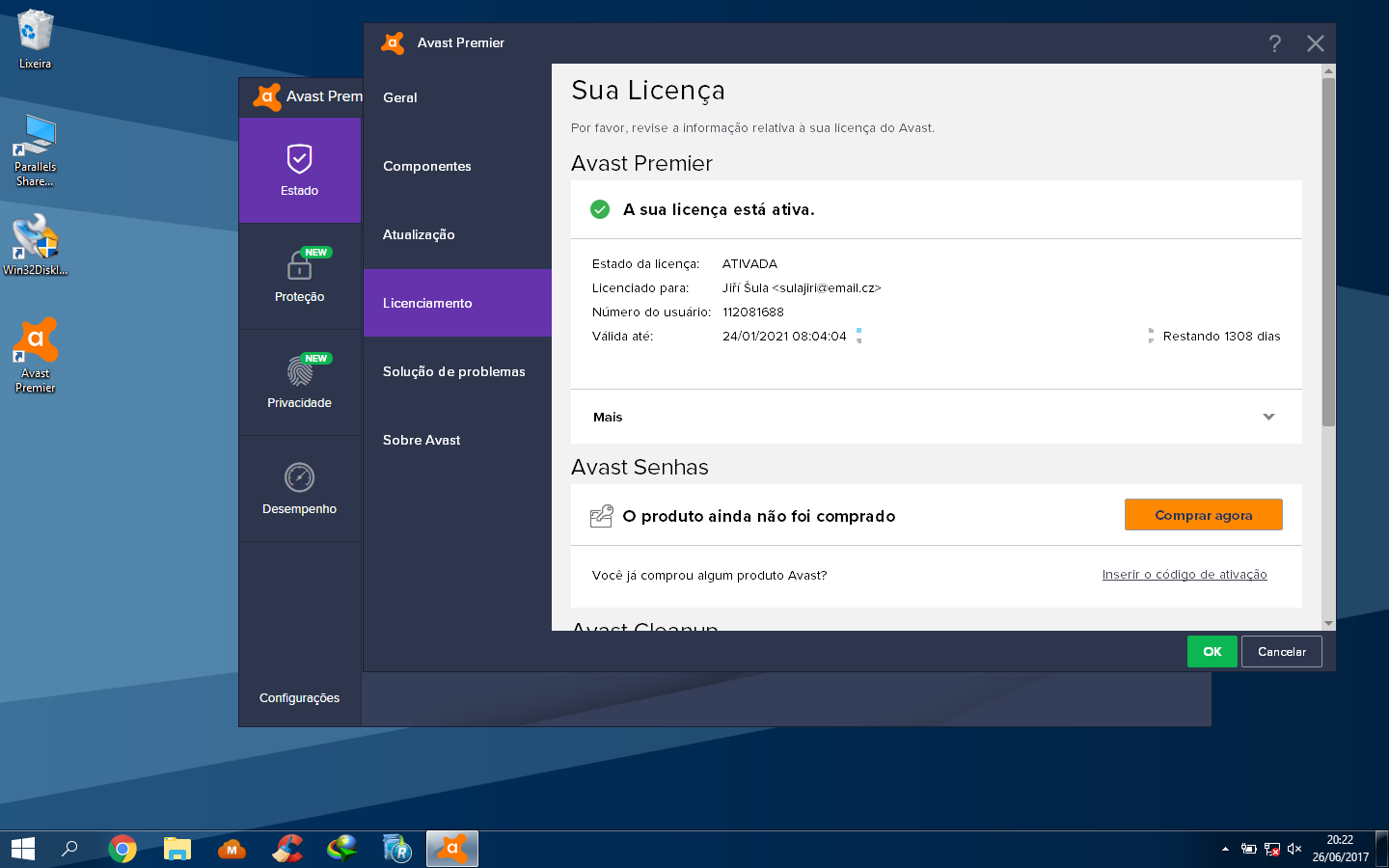
Task: Select the Solução de problemas tab
Action: pos(457,371)
